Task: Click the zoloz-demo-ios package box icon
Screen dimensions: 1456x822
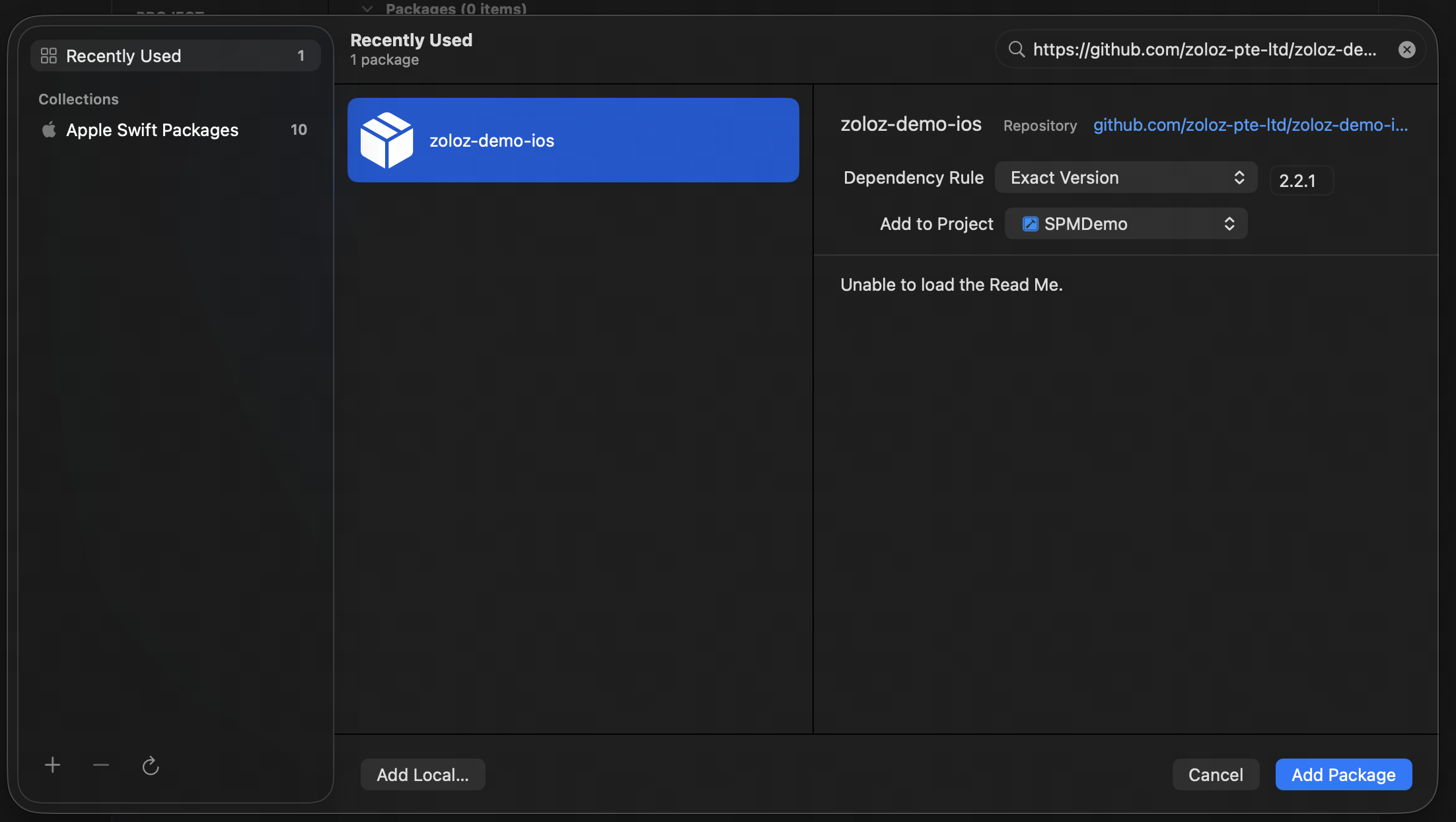Action: tap(386, 140)
